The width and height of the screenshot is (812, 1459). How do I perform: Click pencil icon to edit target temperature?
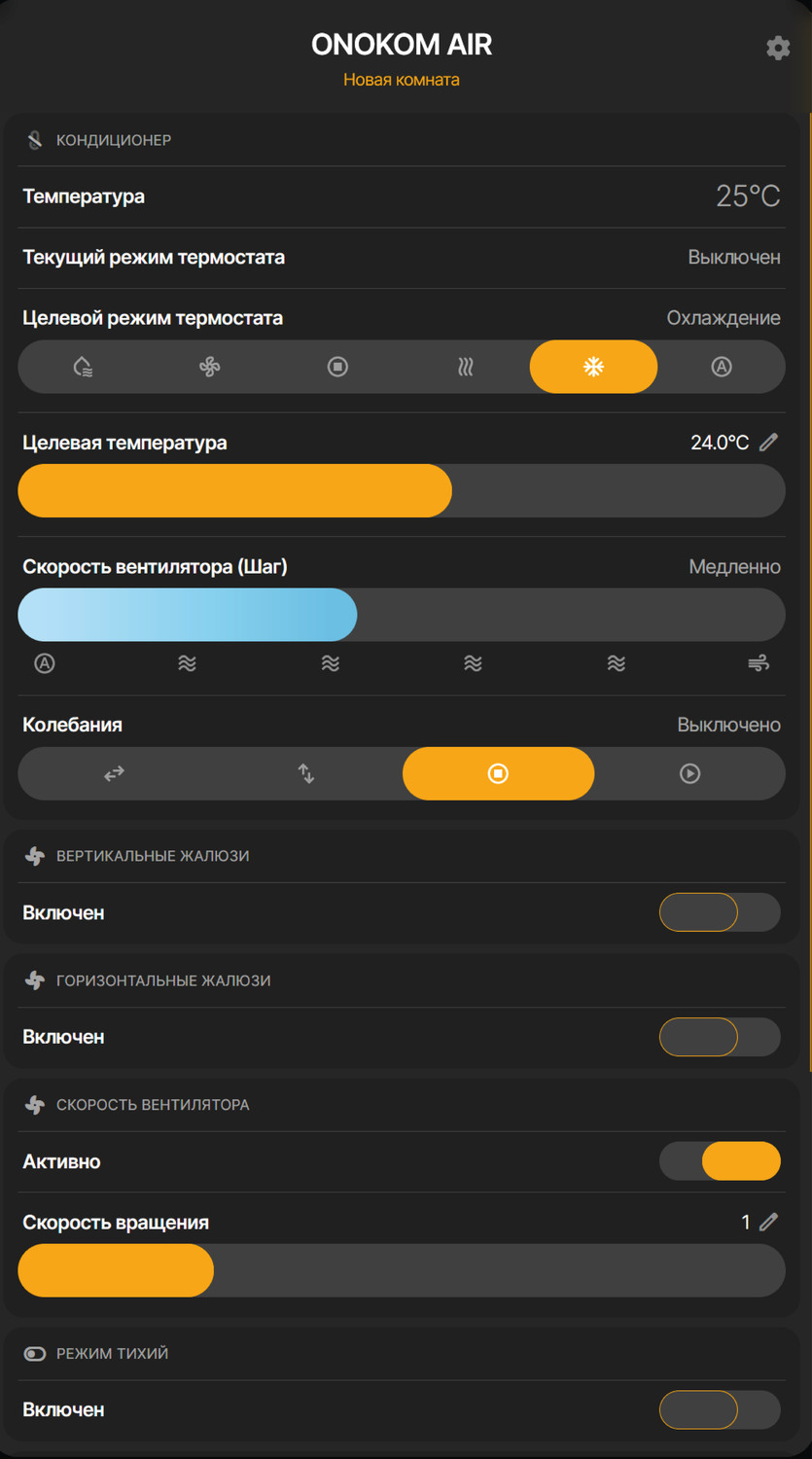point(768,443)
